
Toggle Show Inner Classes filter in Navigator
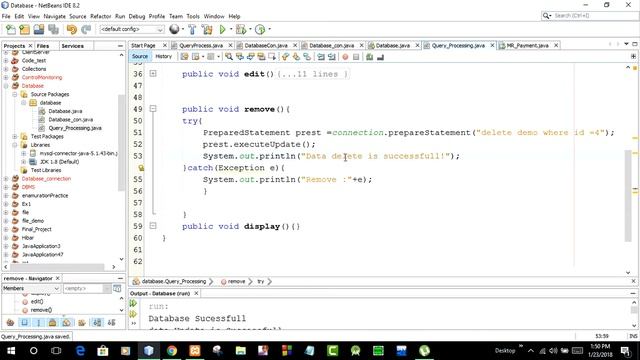point(67,323)
